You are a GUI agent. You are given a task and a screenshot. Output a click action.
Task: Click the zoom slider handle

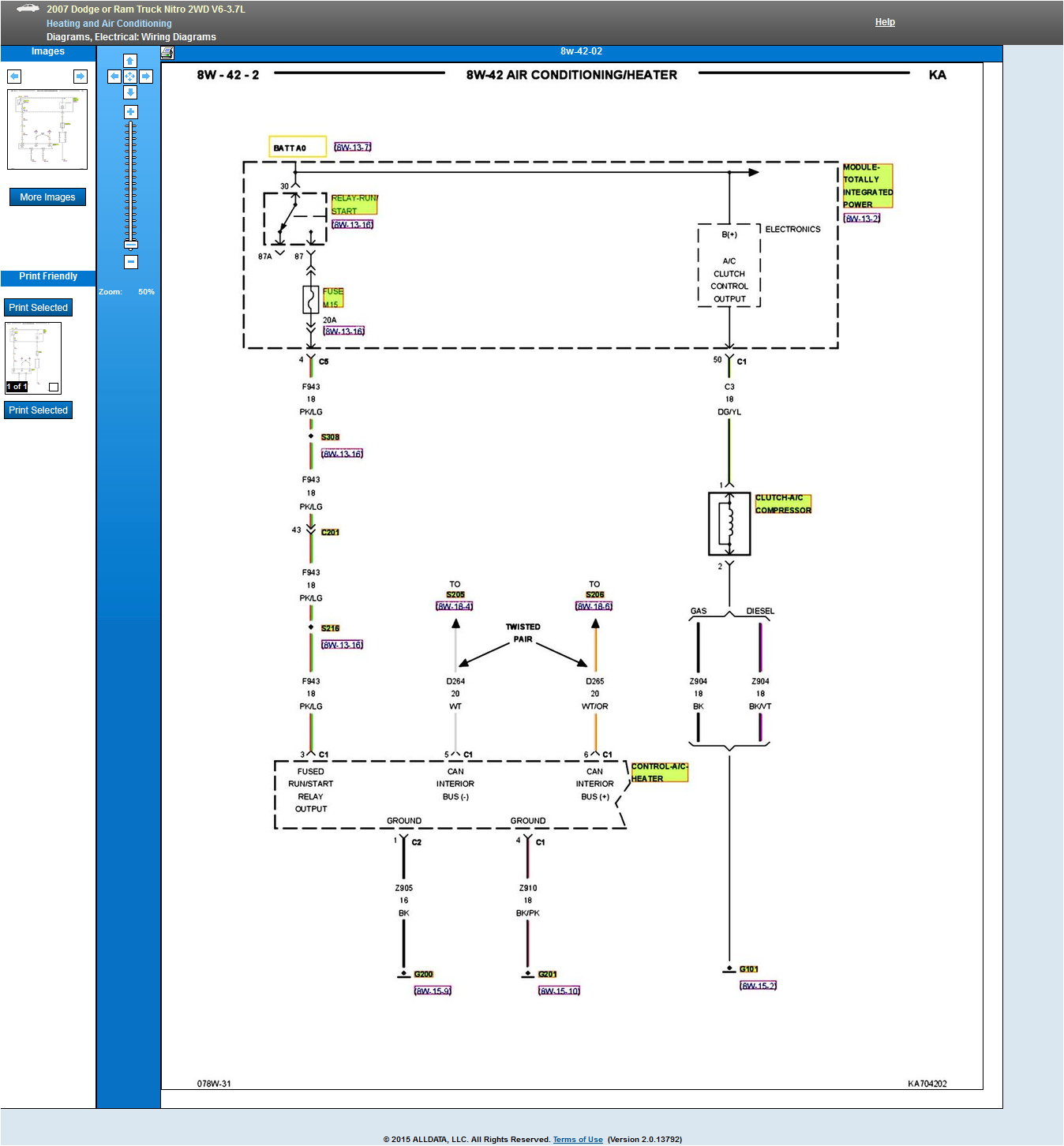(131, 245)
